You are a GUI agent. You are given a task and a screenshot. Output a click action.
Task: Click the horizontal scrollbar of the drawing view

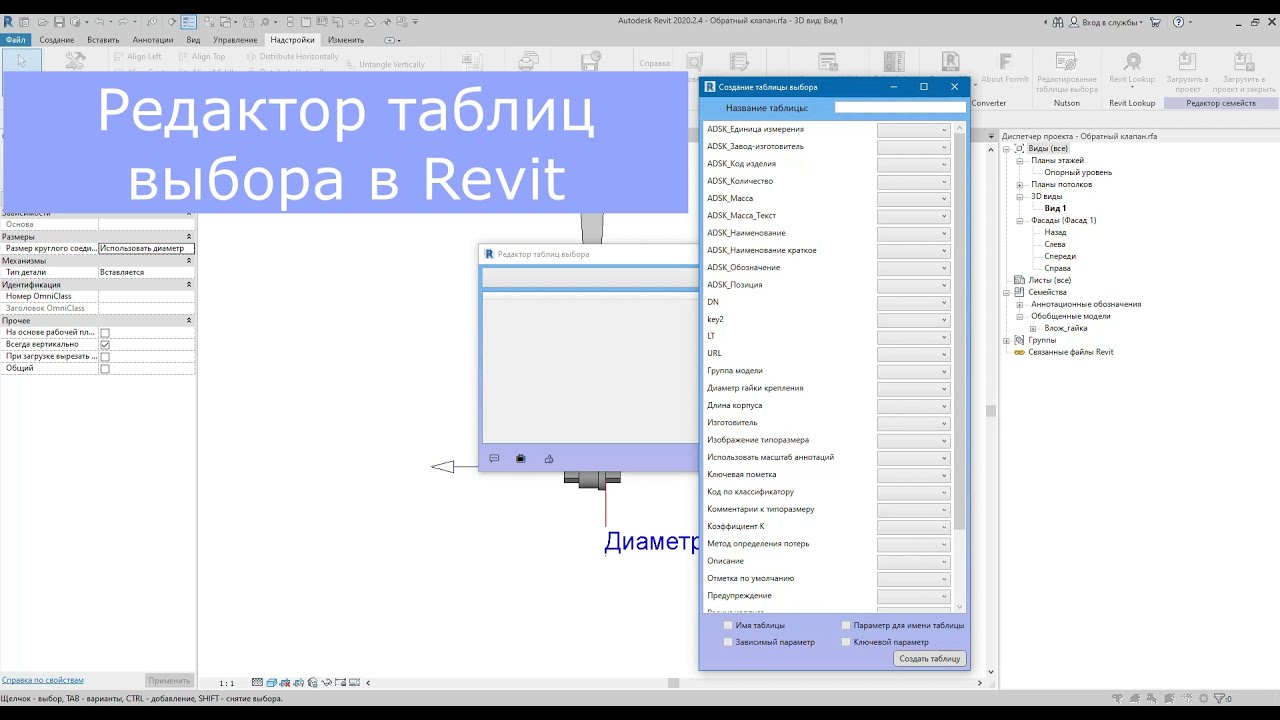[x=675, y=683]
